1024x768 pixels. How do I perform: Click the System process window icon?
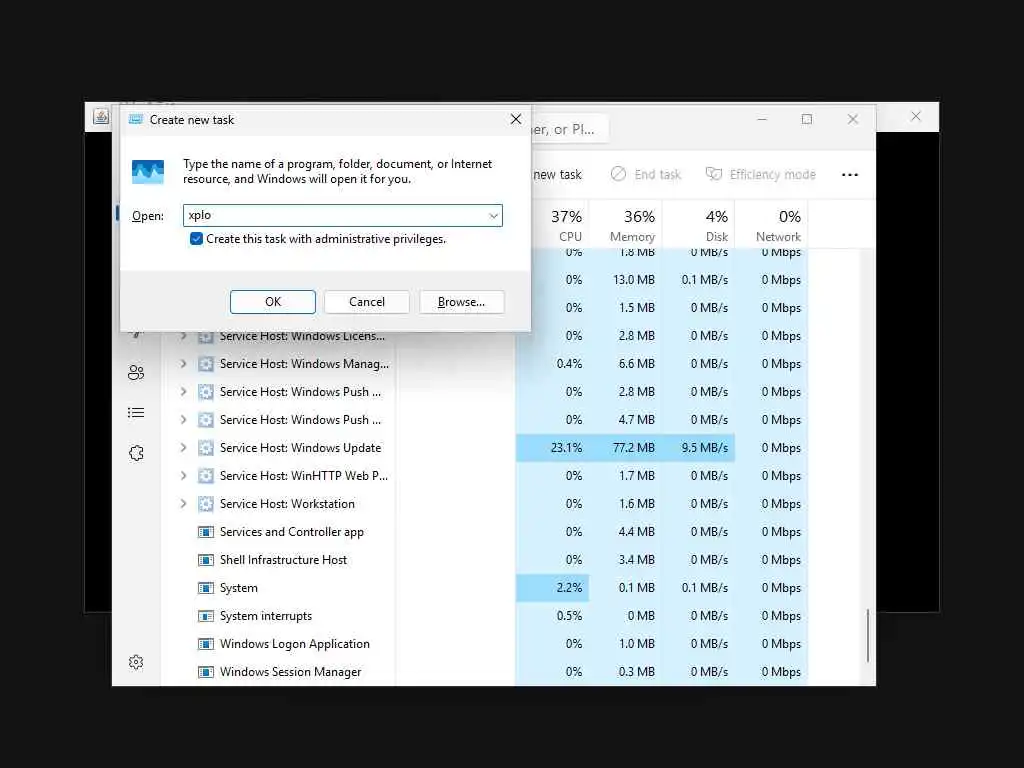(x=206, y=588)
